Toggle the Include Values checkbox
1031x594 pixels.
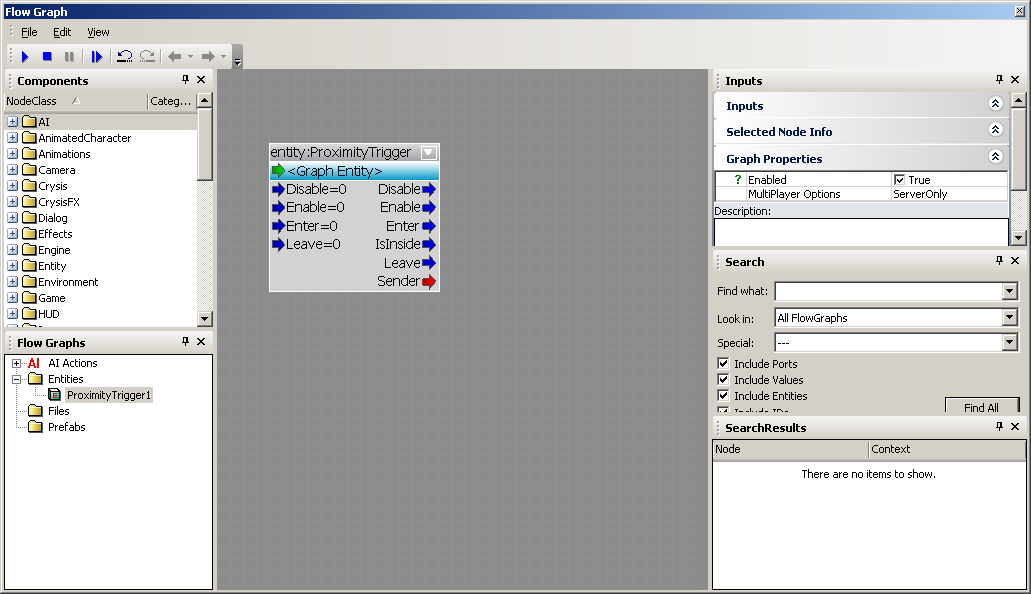pyautogui.click(x=723, y=379)
